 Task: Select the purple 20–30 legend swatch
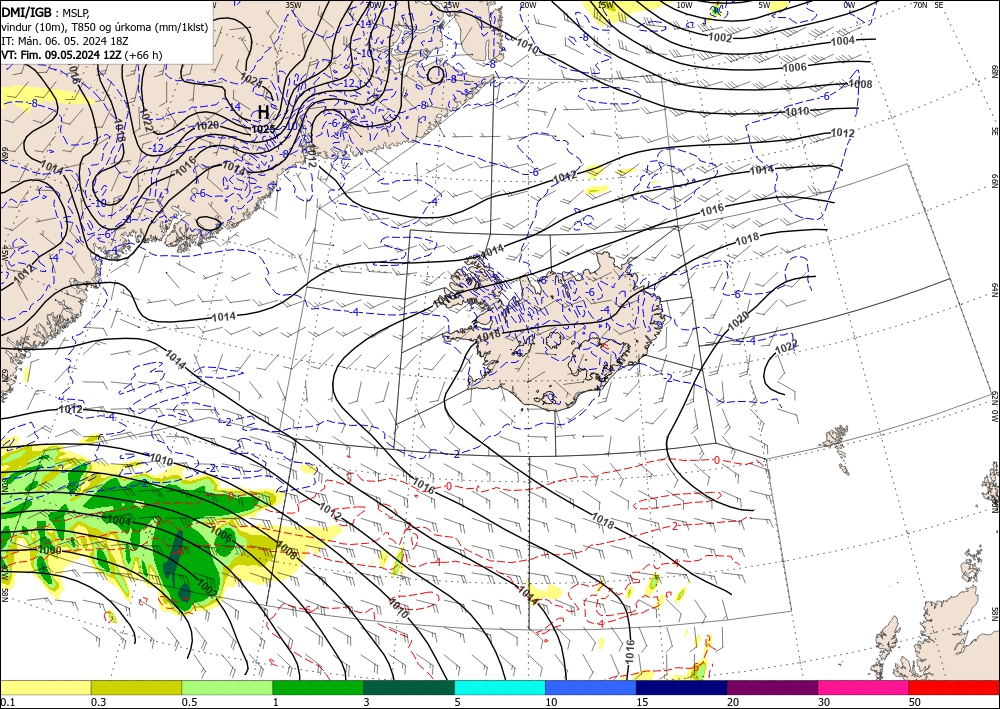pos(772,687)
